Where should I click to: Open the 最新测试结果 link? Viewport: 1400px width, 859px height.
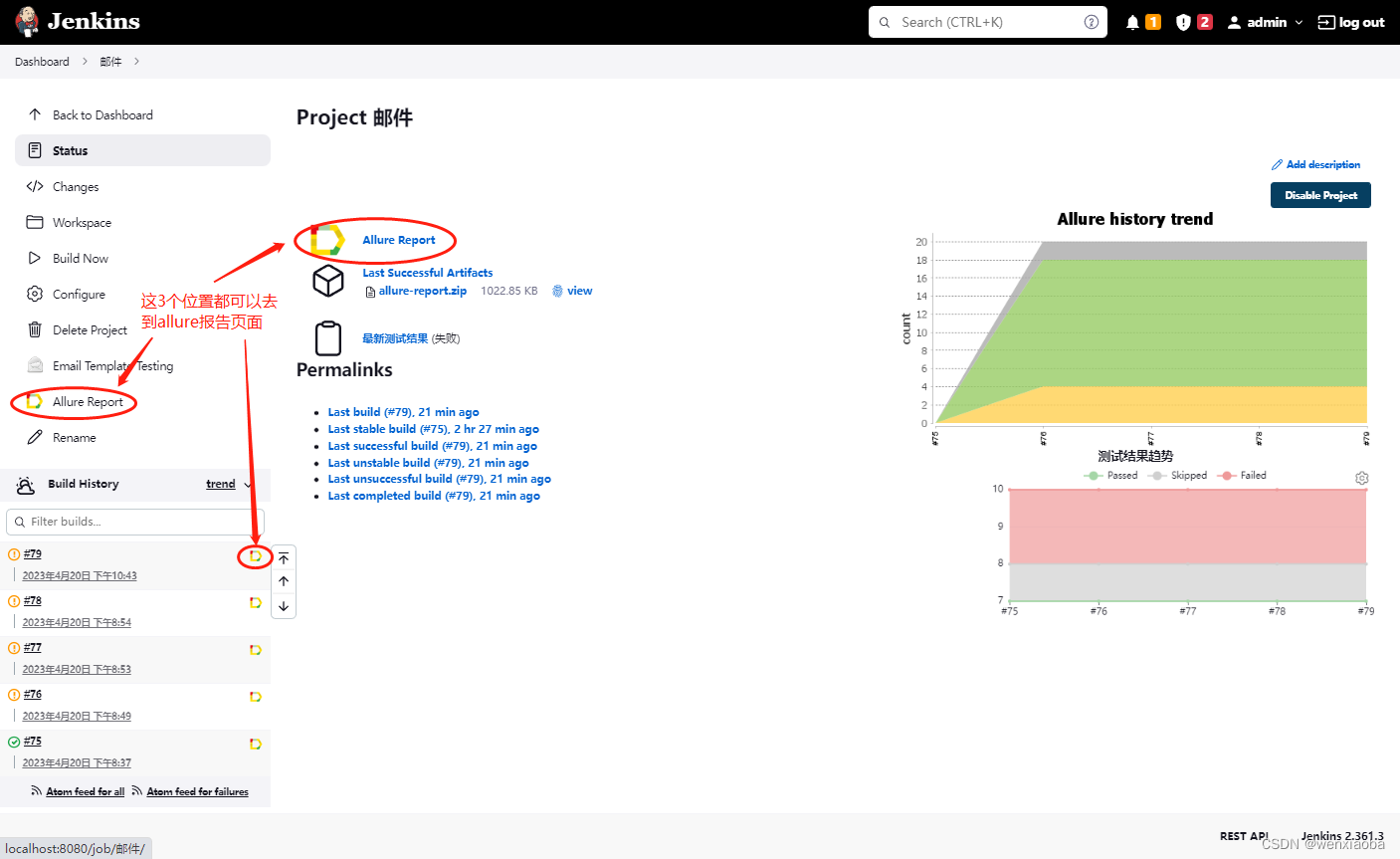click(395, 338)
